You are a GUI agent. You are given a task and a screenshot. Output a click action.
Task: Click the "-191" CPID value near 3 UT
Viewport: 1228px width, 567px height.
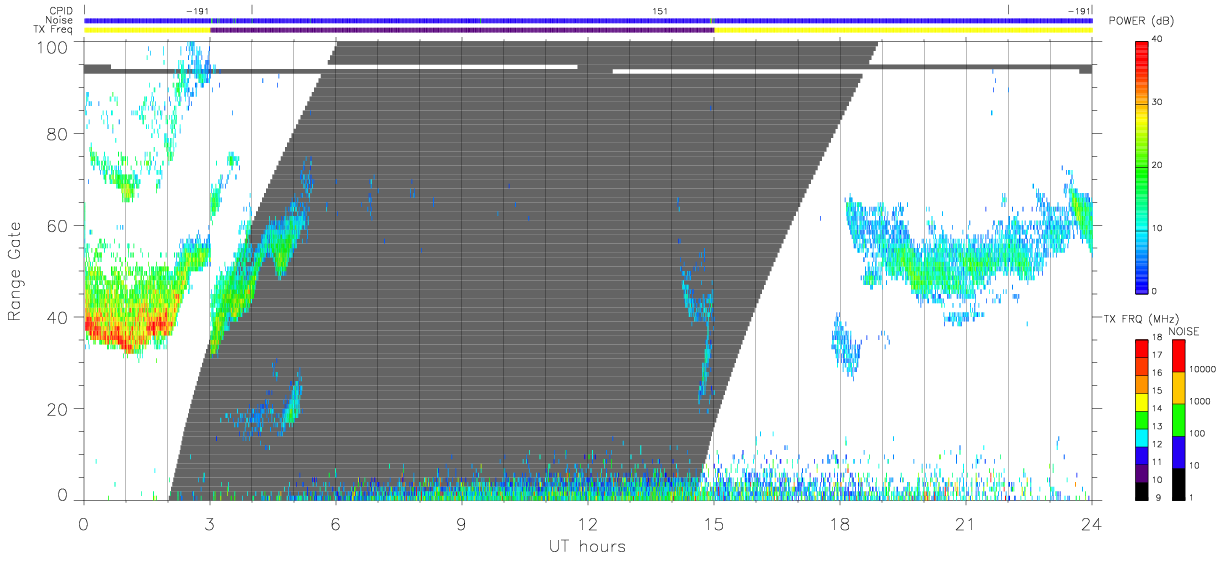(x=198, y=10)
